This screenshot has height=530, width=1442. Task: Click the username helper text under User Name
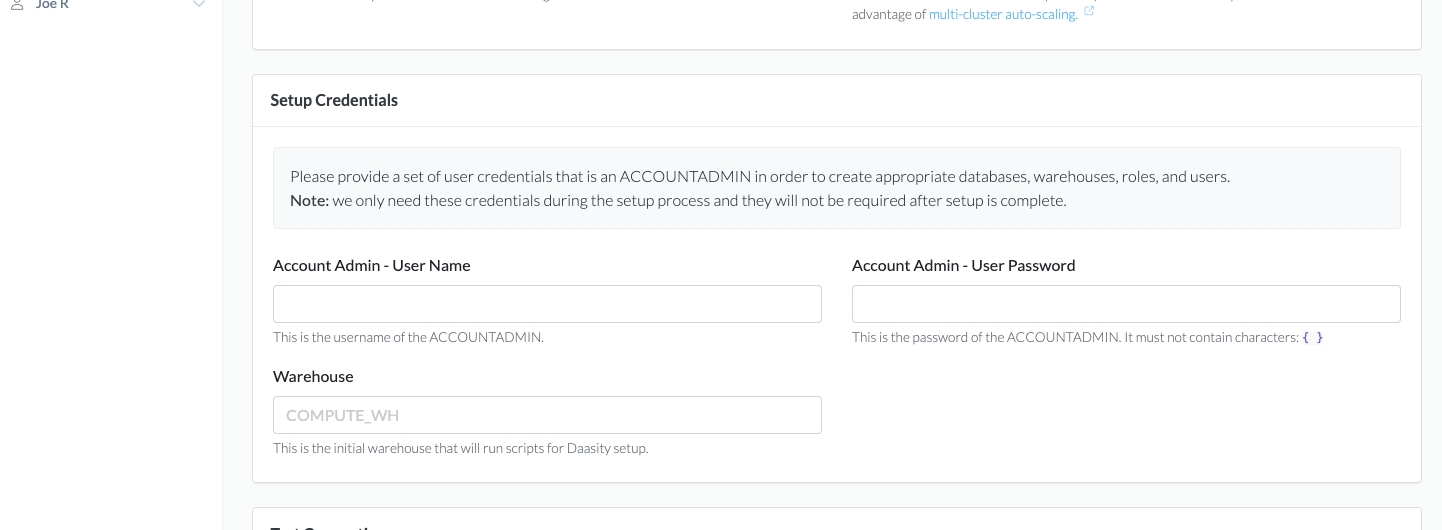coord(408,337)
